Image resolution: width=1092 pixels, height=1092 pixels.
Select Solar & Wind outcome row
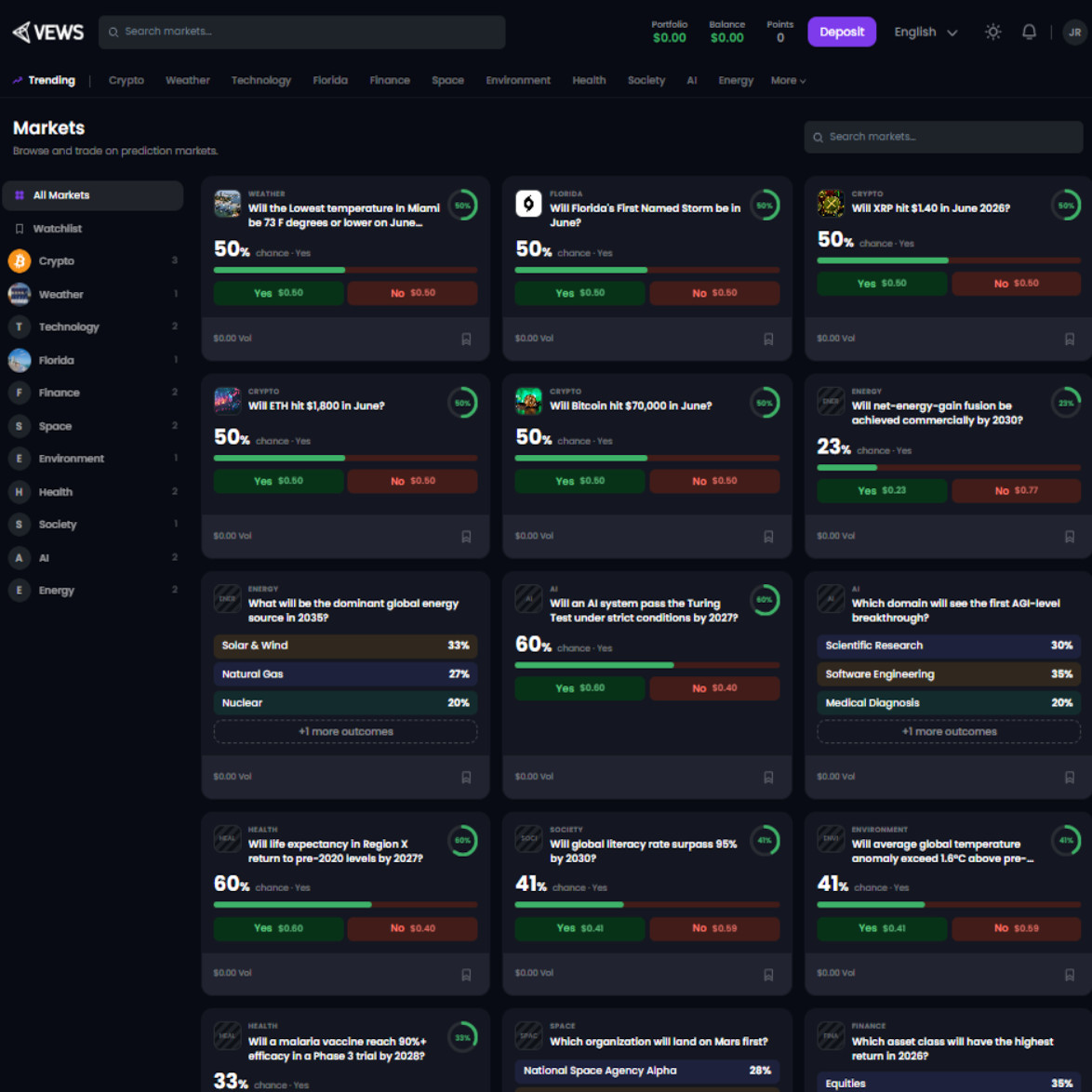pyautogui.click(x=345, y=646)
